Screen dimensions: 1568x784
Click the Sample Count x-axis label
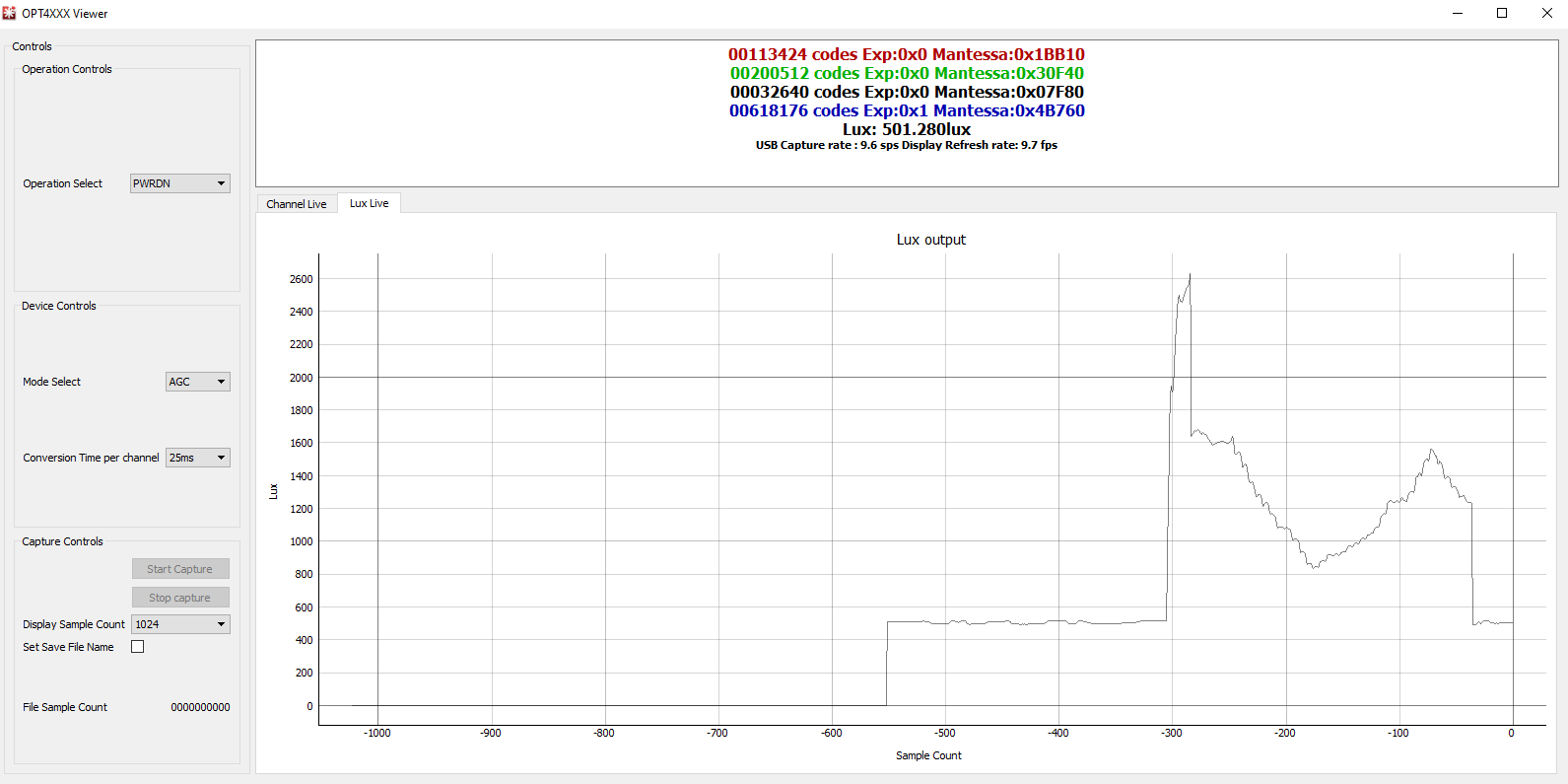[928, 755]
